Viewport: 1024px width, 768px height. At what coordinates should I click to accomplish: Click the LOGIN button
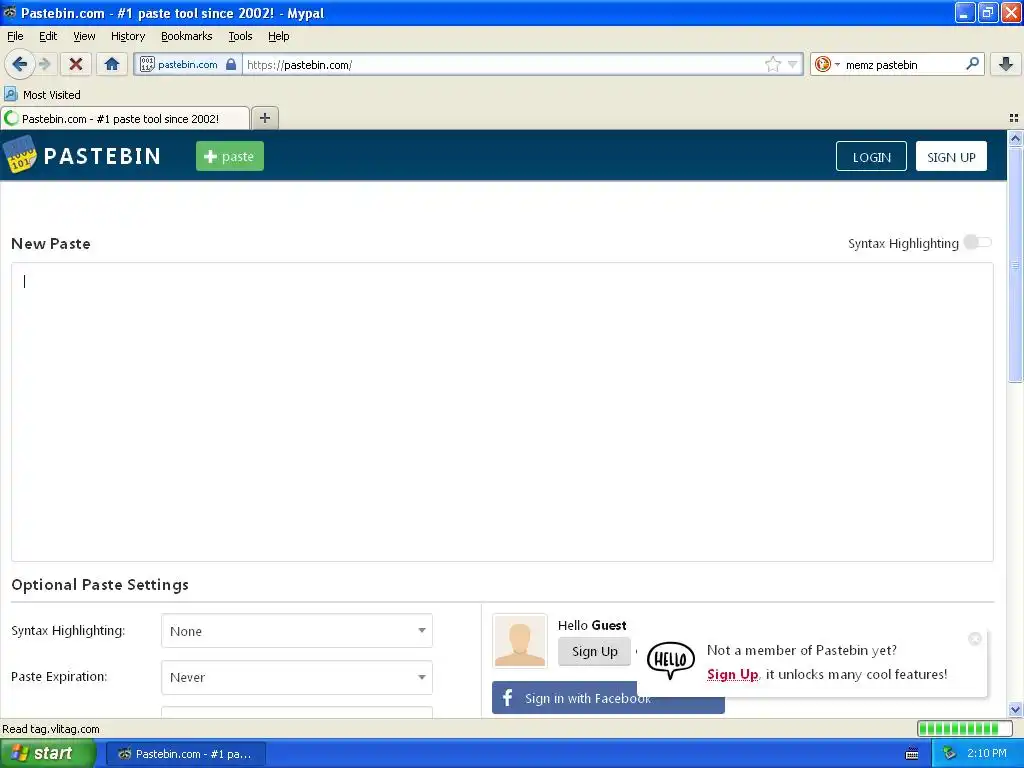pos(871,157)
